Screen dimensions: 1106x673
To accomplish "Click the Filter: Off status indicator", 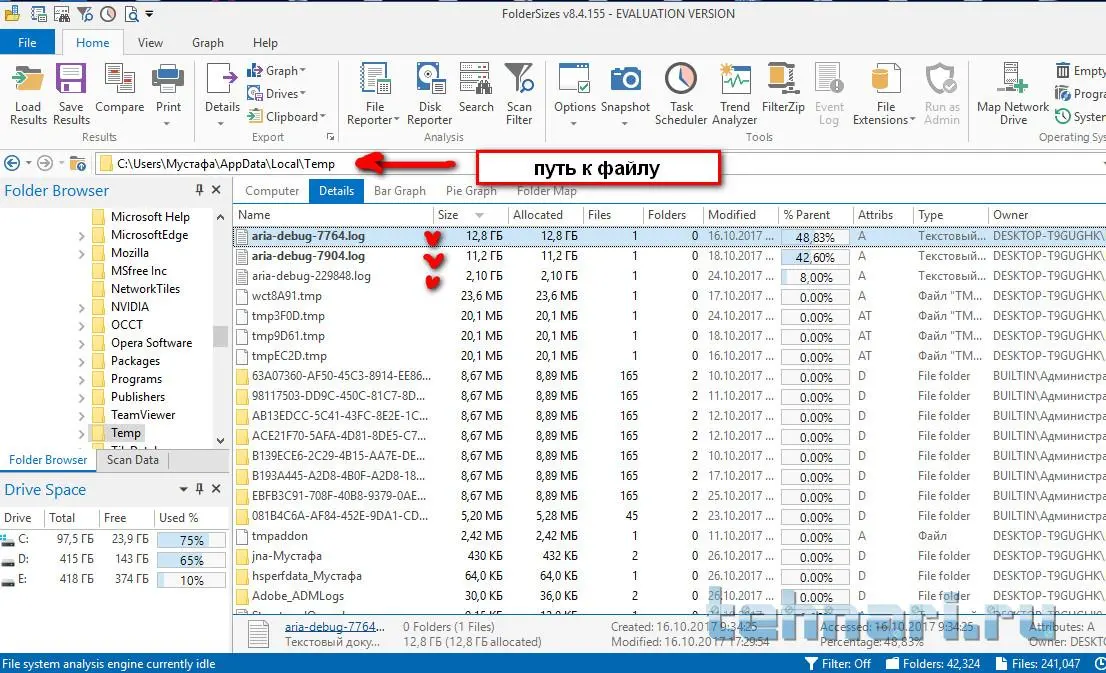I will click(838, 663).
